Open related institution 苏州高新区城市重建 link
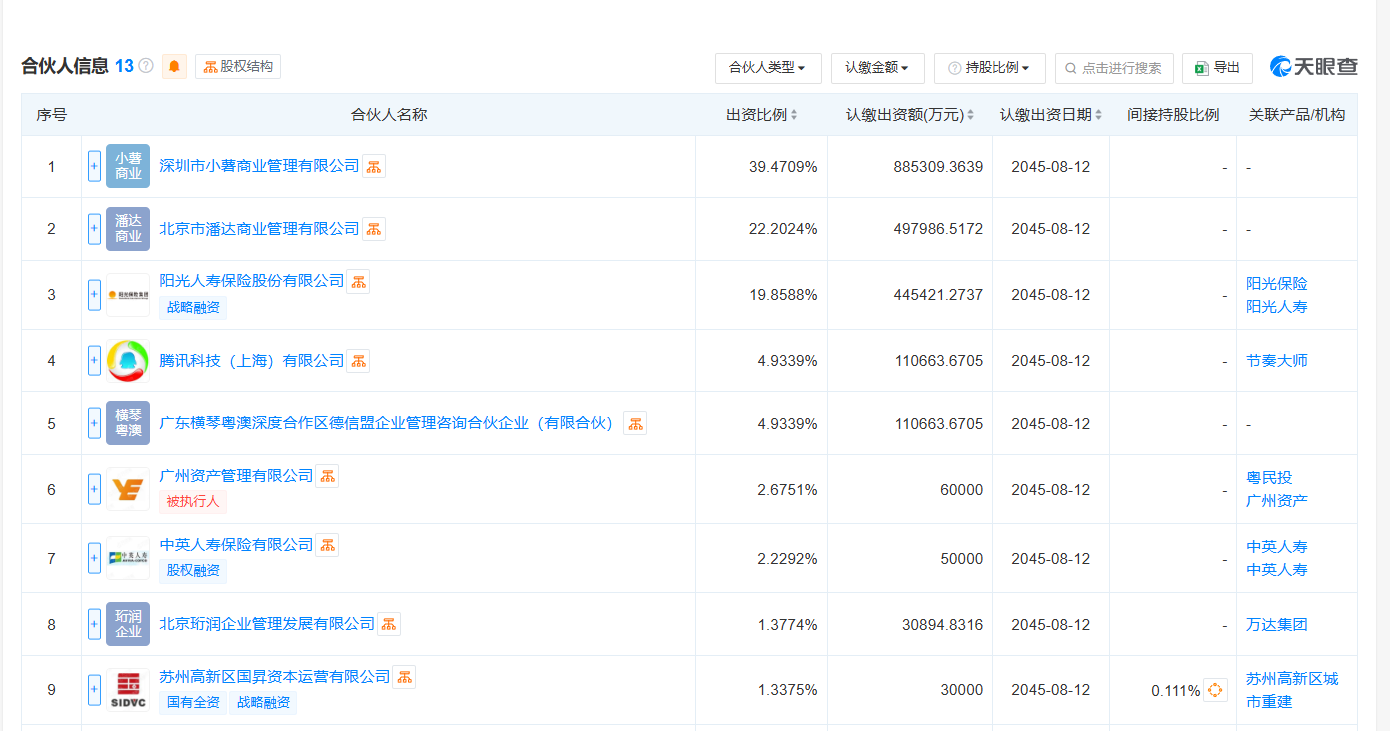 (1292, 690)
